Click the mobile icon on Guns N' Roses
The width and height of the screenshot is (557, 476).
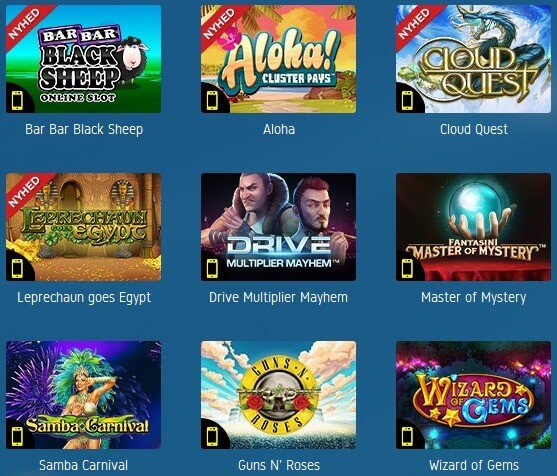(212, 437)
